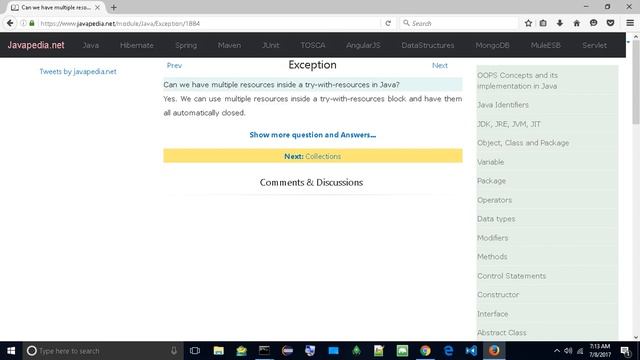Open File Explorer from taskbar

218,351
